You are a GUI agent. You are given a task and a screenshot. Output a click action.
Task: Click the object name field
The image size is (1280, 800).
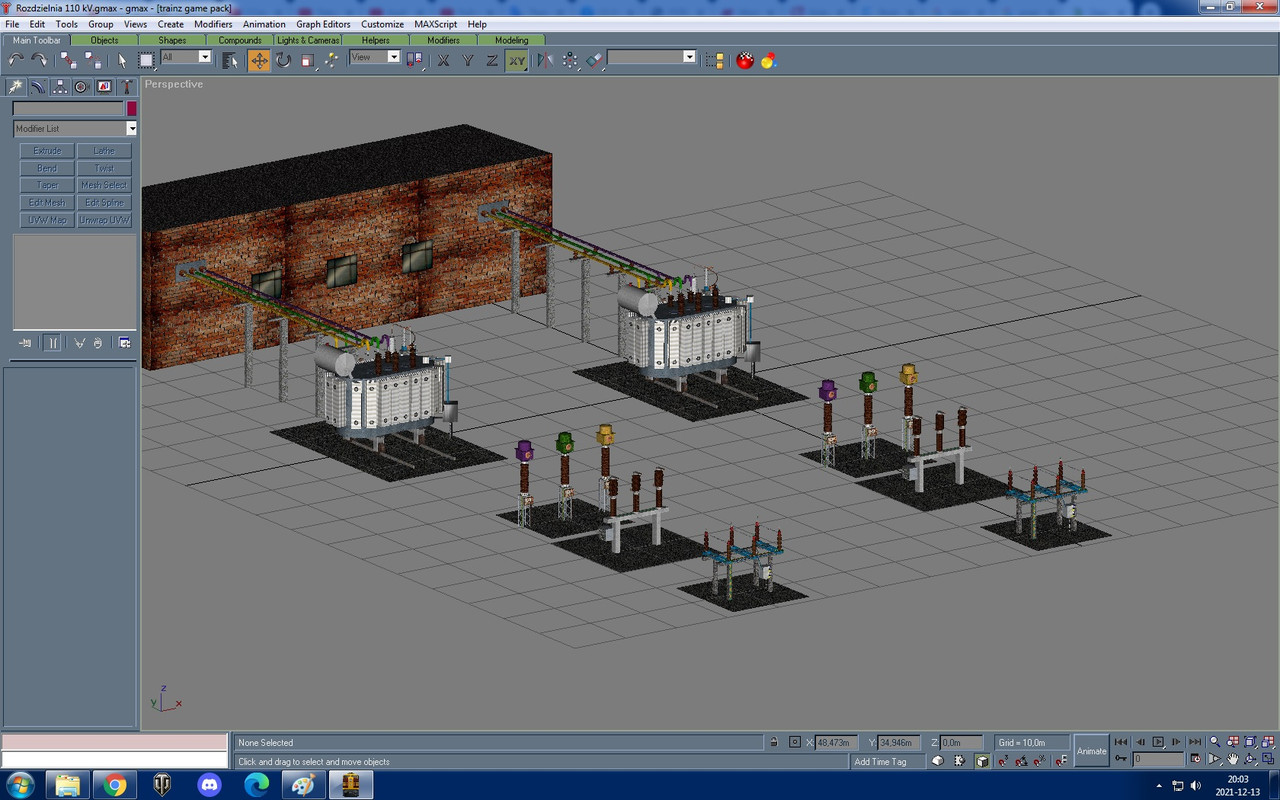68,108
